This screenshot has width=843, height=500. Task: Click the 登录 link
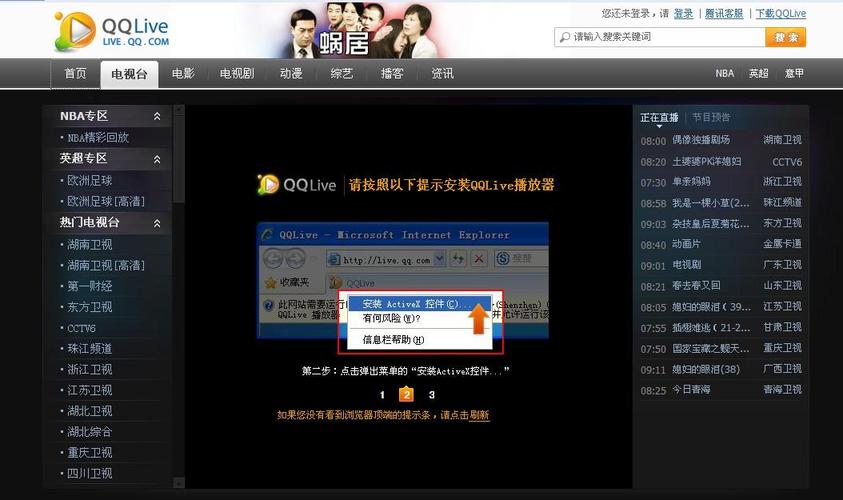pyautogui.click(x=683, y=14)
